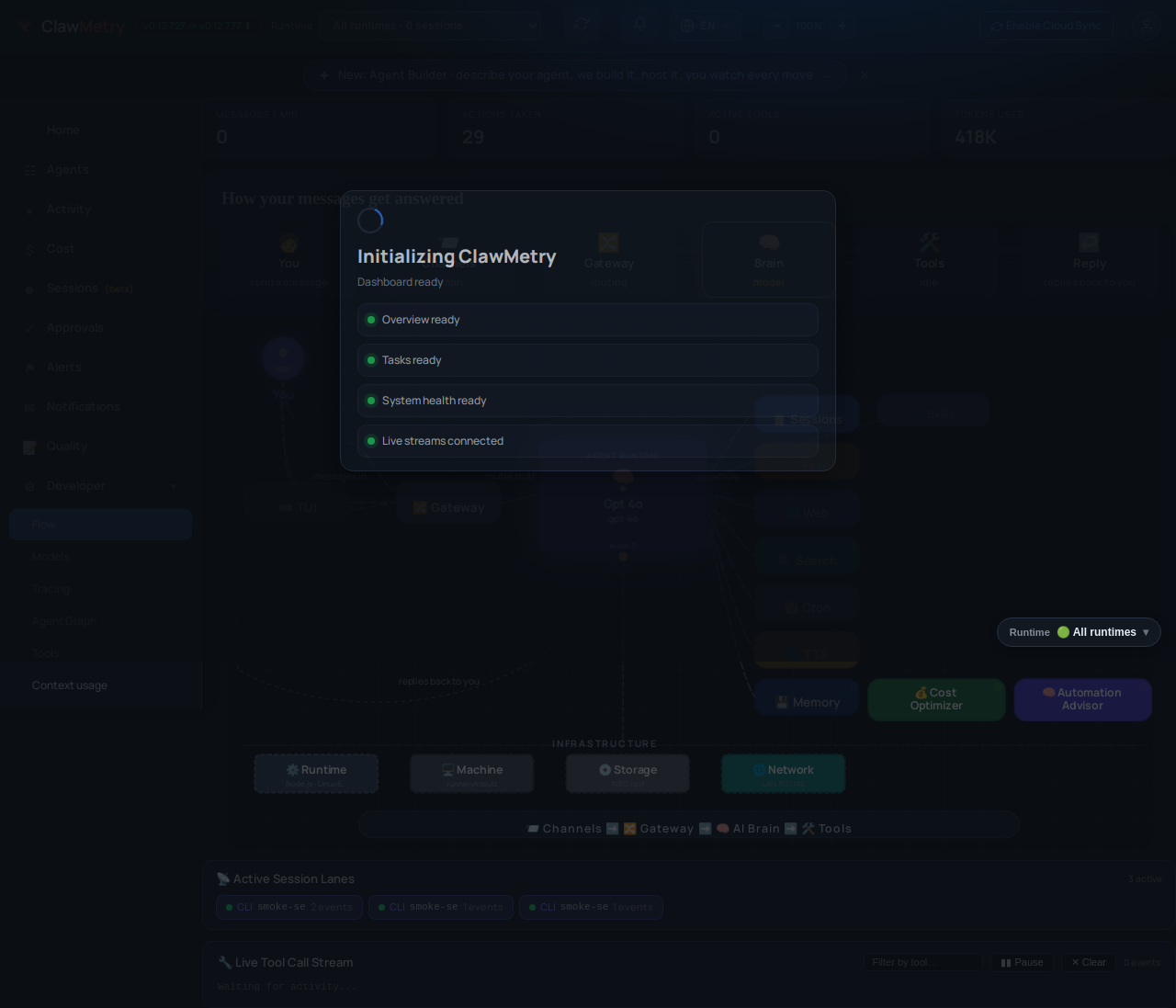Viewport: 1176px width, 1008px height.
Task: Click the Active Session Lanes heading
Action: point(286,879)
